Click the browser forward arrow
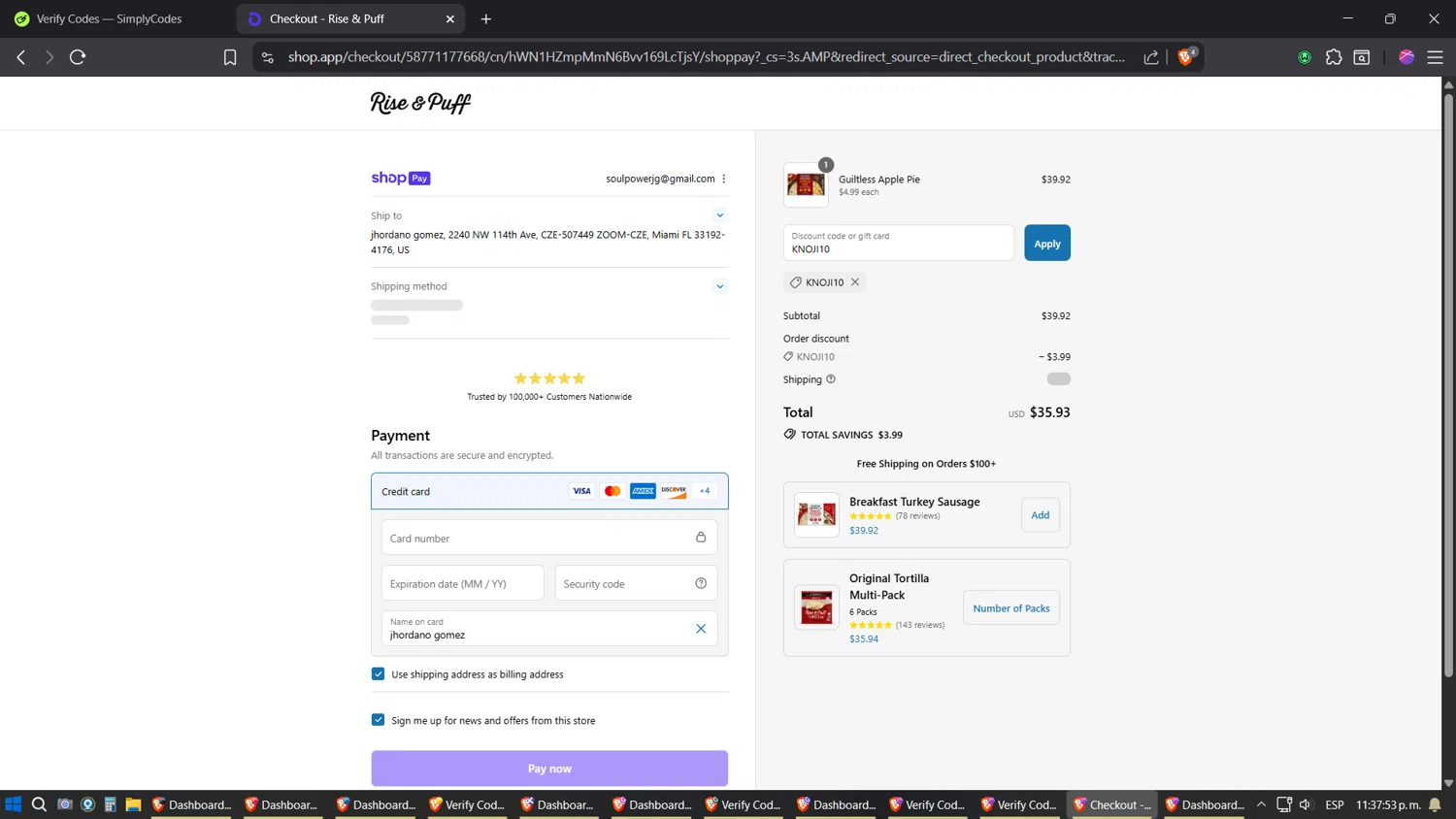 [49, 57]
